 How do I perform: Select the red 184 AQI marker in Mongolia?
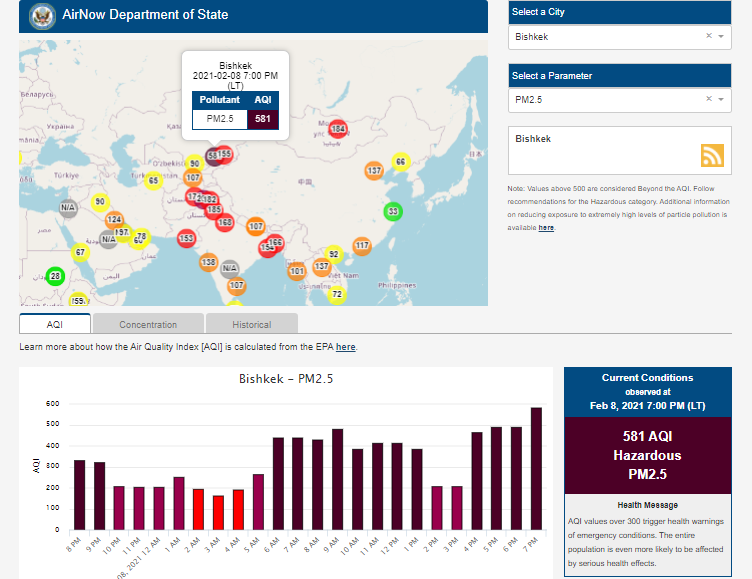338,129
